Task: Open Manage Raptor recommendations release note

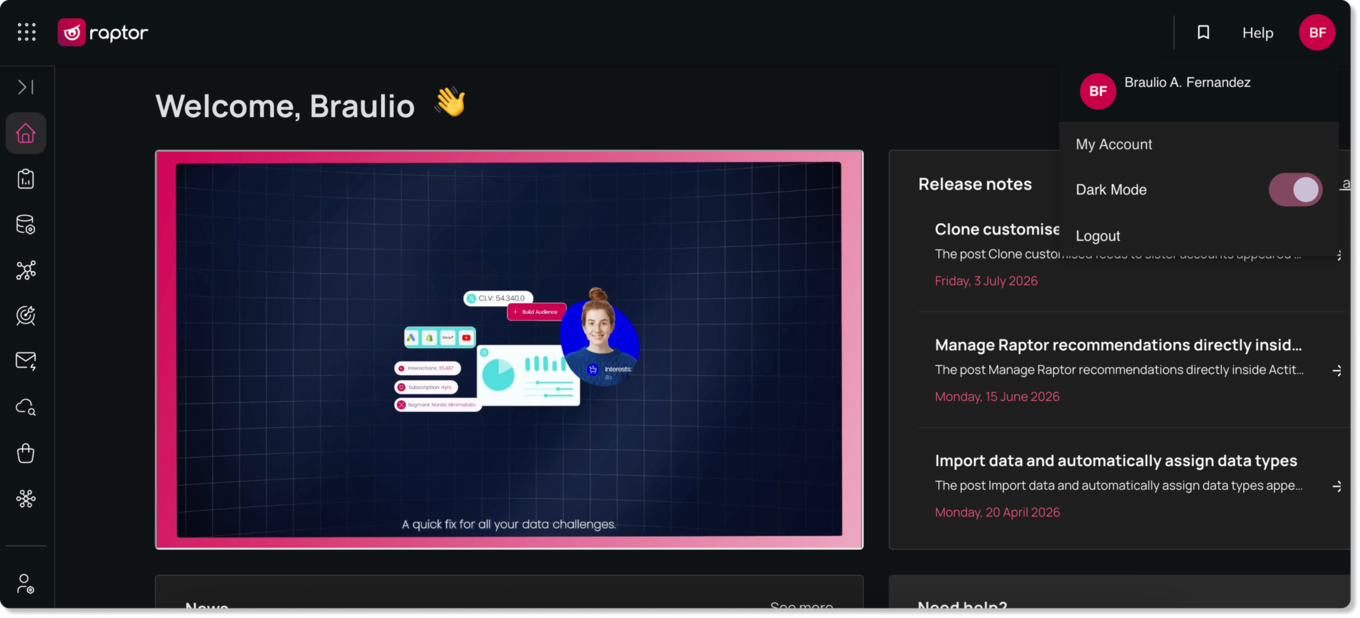Action: click(1118, 345)
